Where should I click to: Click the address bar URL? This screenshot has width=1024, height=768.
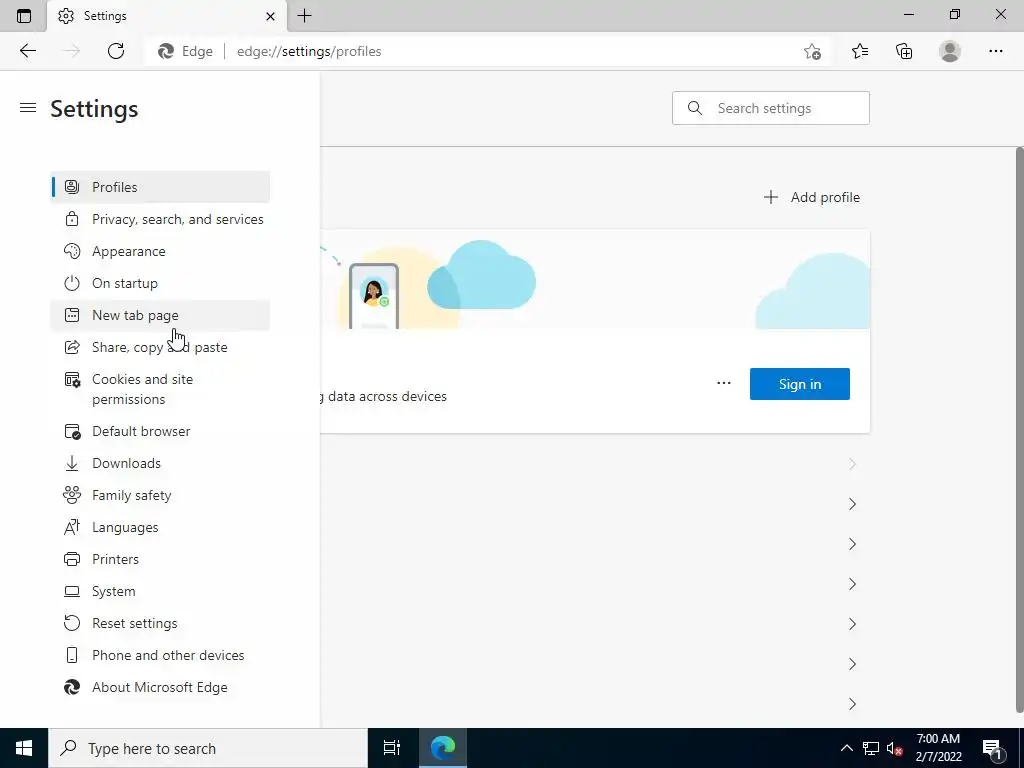click(309, 52)
